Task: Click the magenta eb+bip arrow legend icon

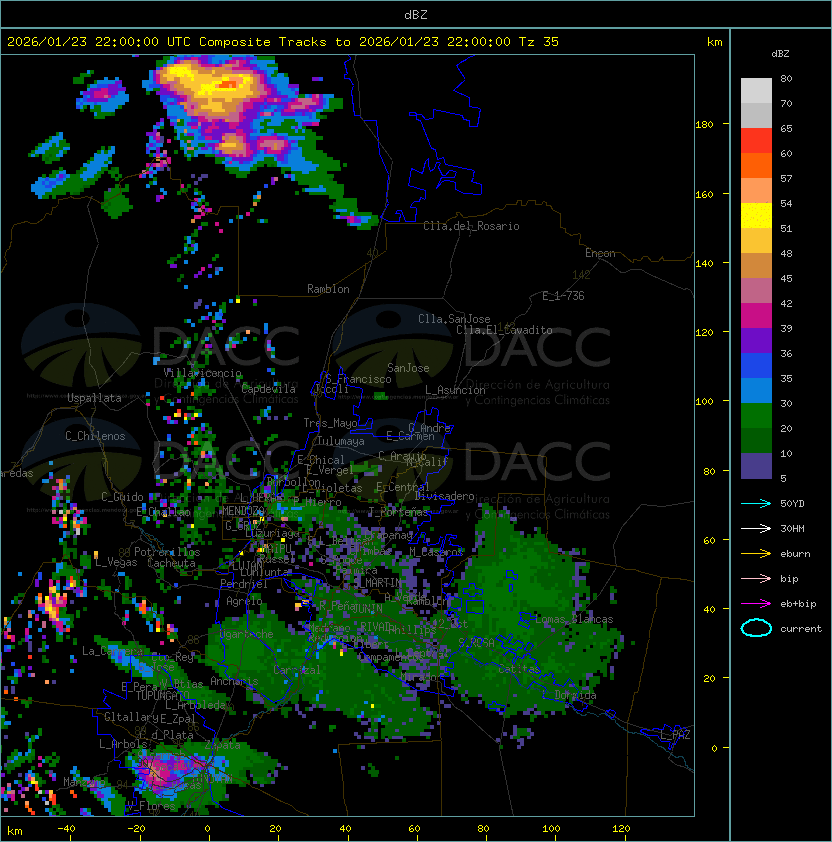Action: coord(756,604)
